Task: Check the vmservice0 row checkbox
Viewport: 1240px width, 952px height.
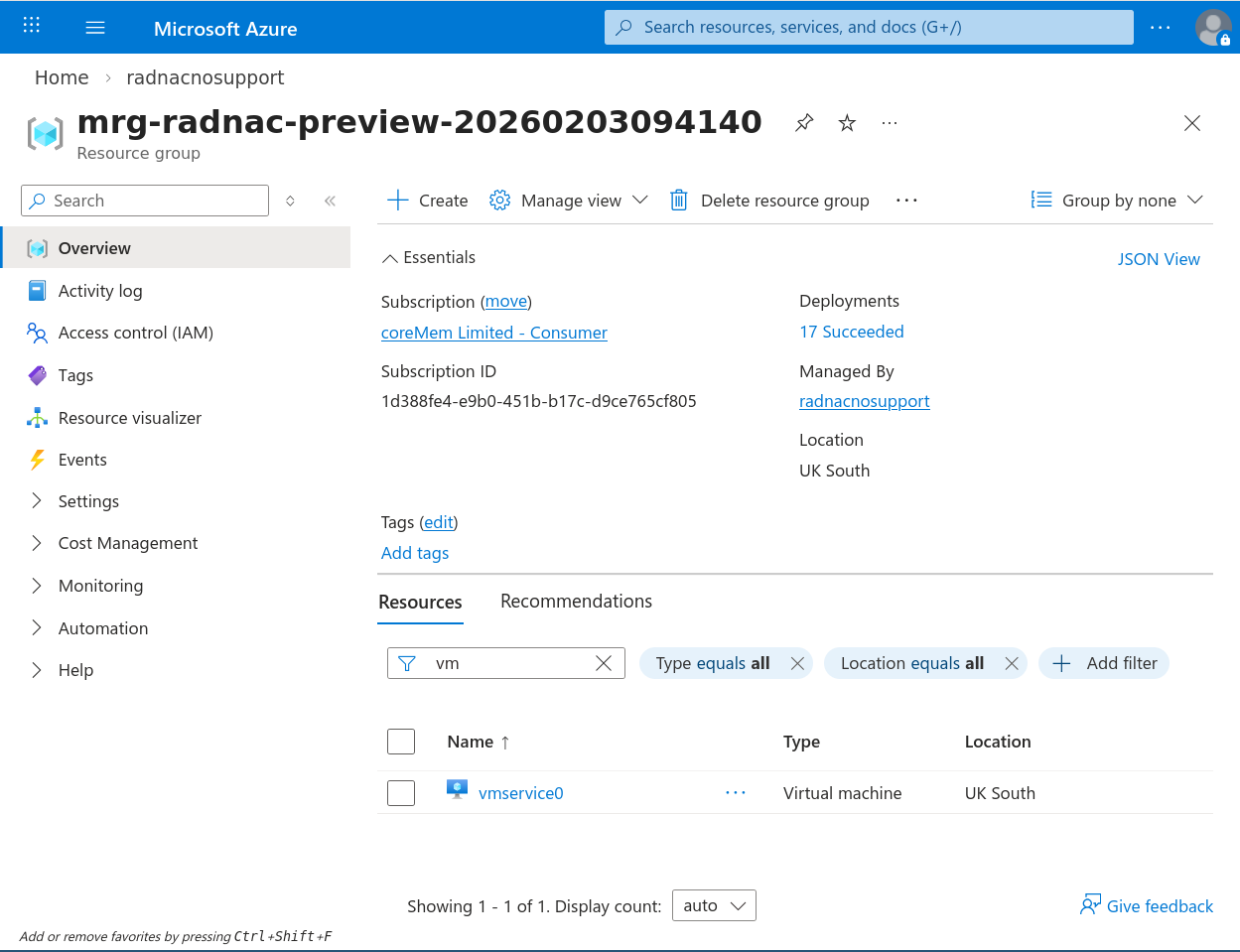Action: point(401,793)
